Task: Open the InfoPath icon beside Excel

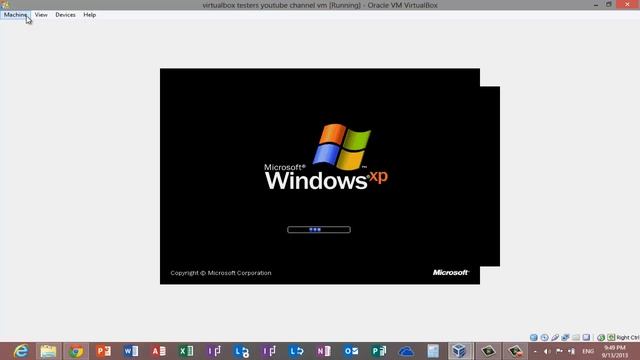Action: pos(214,351)
